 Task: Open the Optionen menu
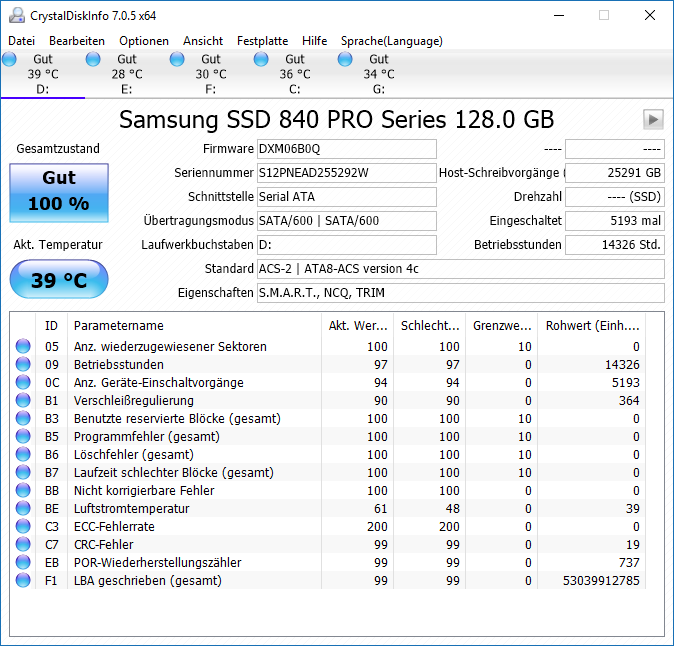(x=144, y=41)
